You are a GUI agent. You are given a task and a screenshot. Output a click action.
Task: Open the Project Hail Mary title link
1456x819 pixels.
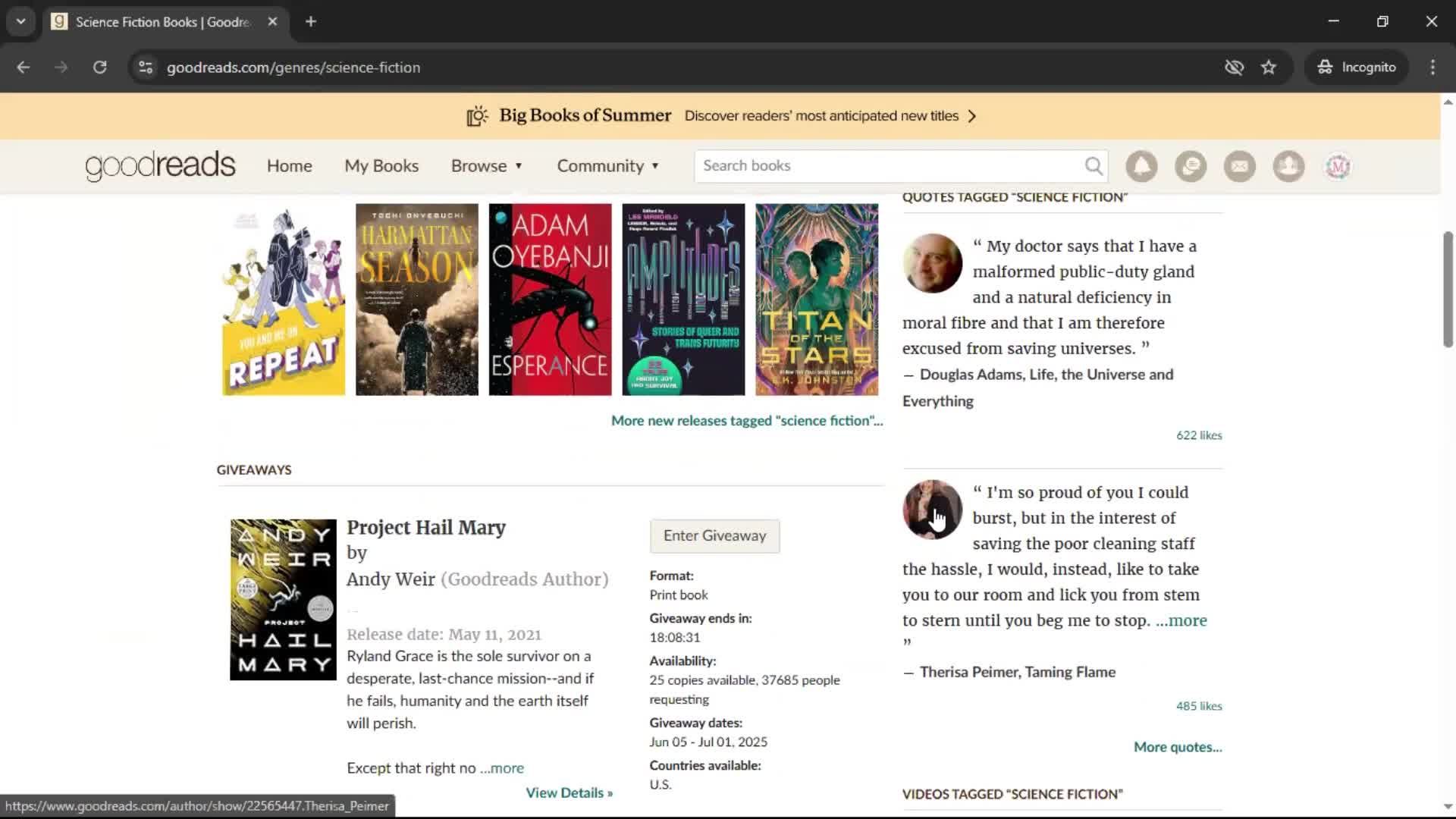(x=426, y=528)
